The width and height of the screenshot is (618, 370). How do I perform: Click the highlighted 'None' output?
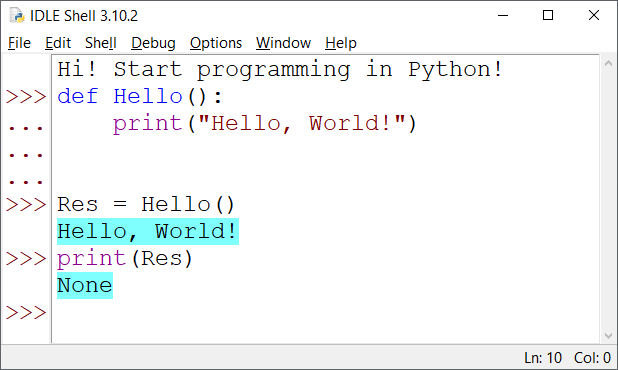click(85, 286)
